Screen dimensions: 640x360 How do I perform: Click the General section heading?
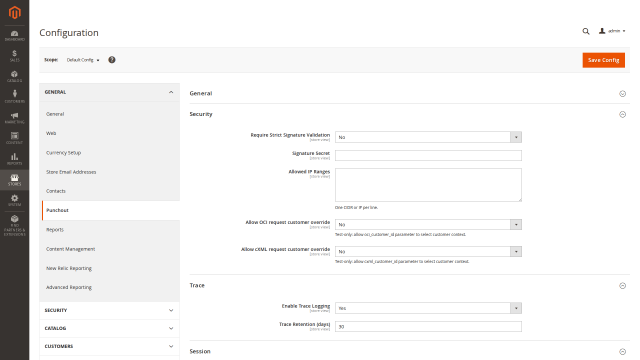coord(201,93)
